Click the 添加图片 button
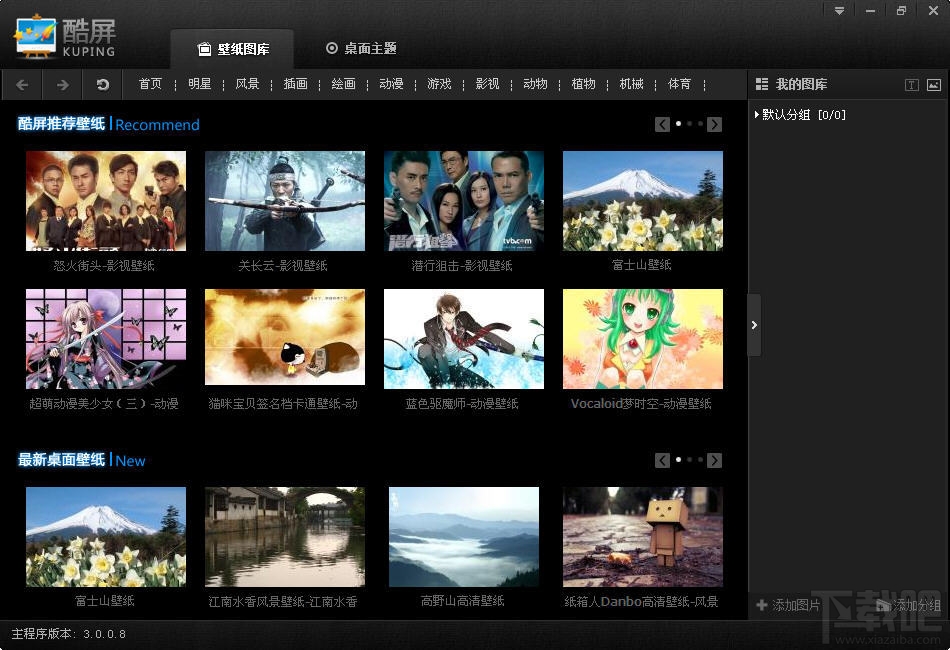950x650 pixels. 788,605
